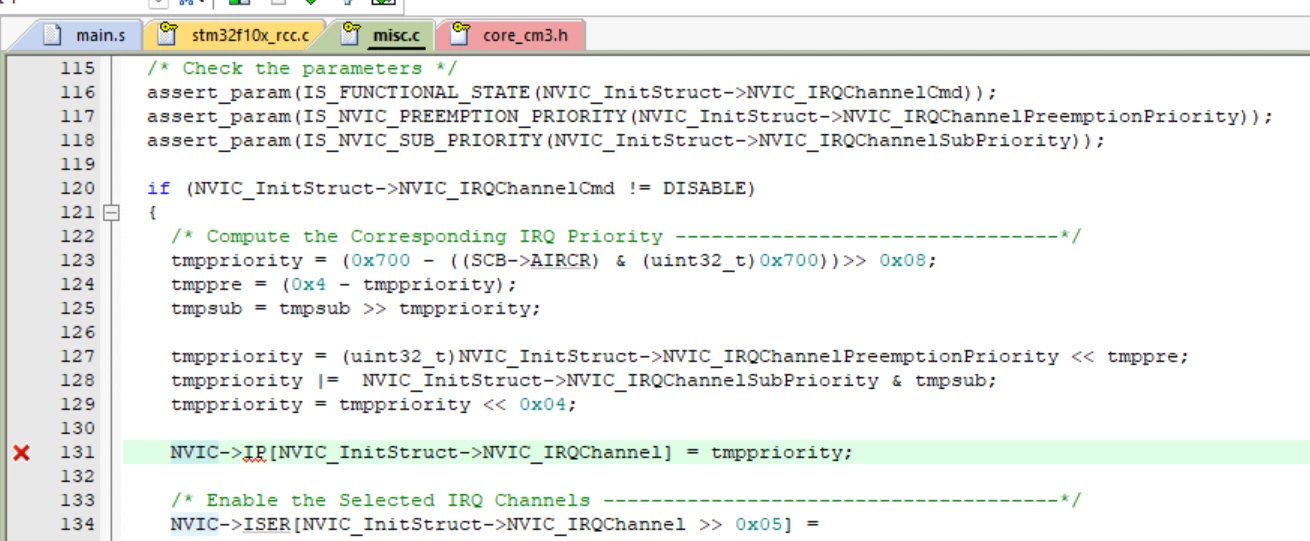This screenshot has height=541, width=1310.
Task: Click the "Compute the Corresponding IRQ Priority" comment
Action: coord(626,236)
